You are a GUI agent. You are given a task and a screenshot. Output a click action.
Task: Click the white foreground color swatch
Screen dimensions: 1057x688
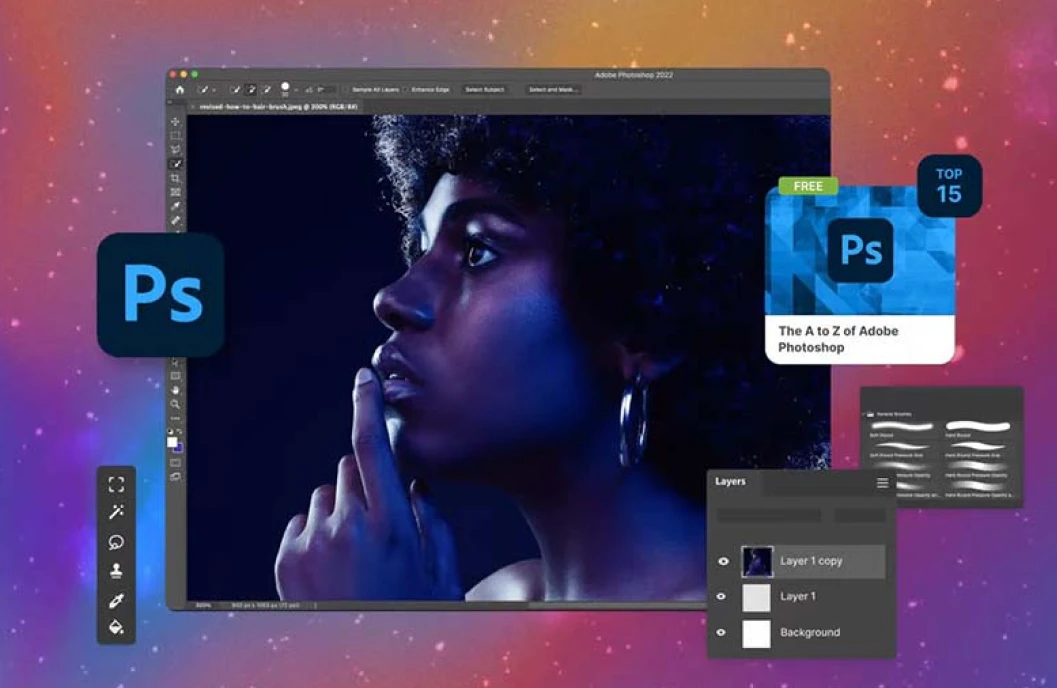pyautogui.click(x=172, y=442)
